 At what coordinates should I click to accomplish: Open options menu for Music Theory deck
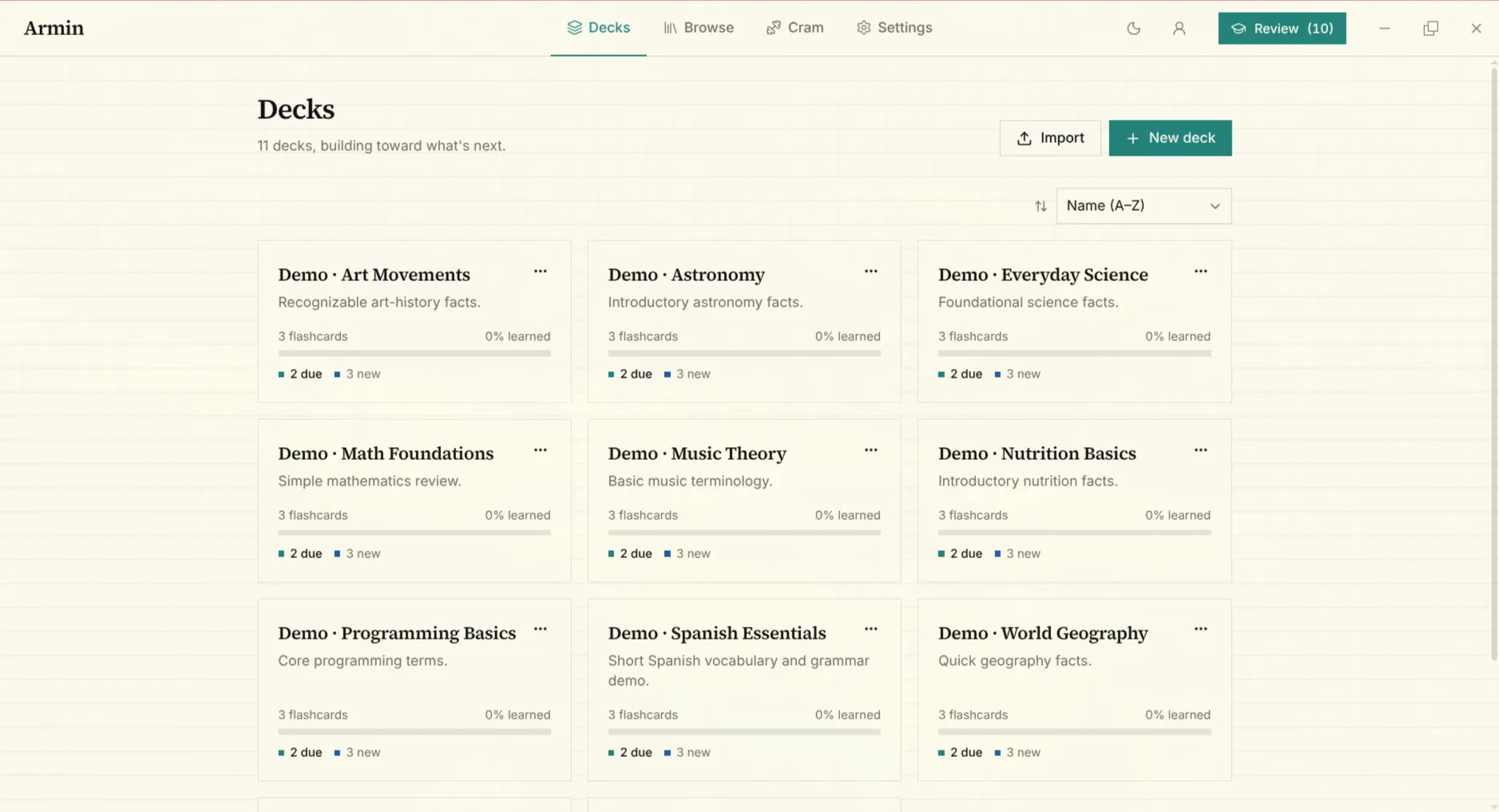[870, 450]
